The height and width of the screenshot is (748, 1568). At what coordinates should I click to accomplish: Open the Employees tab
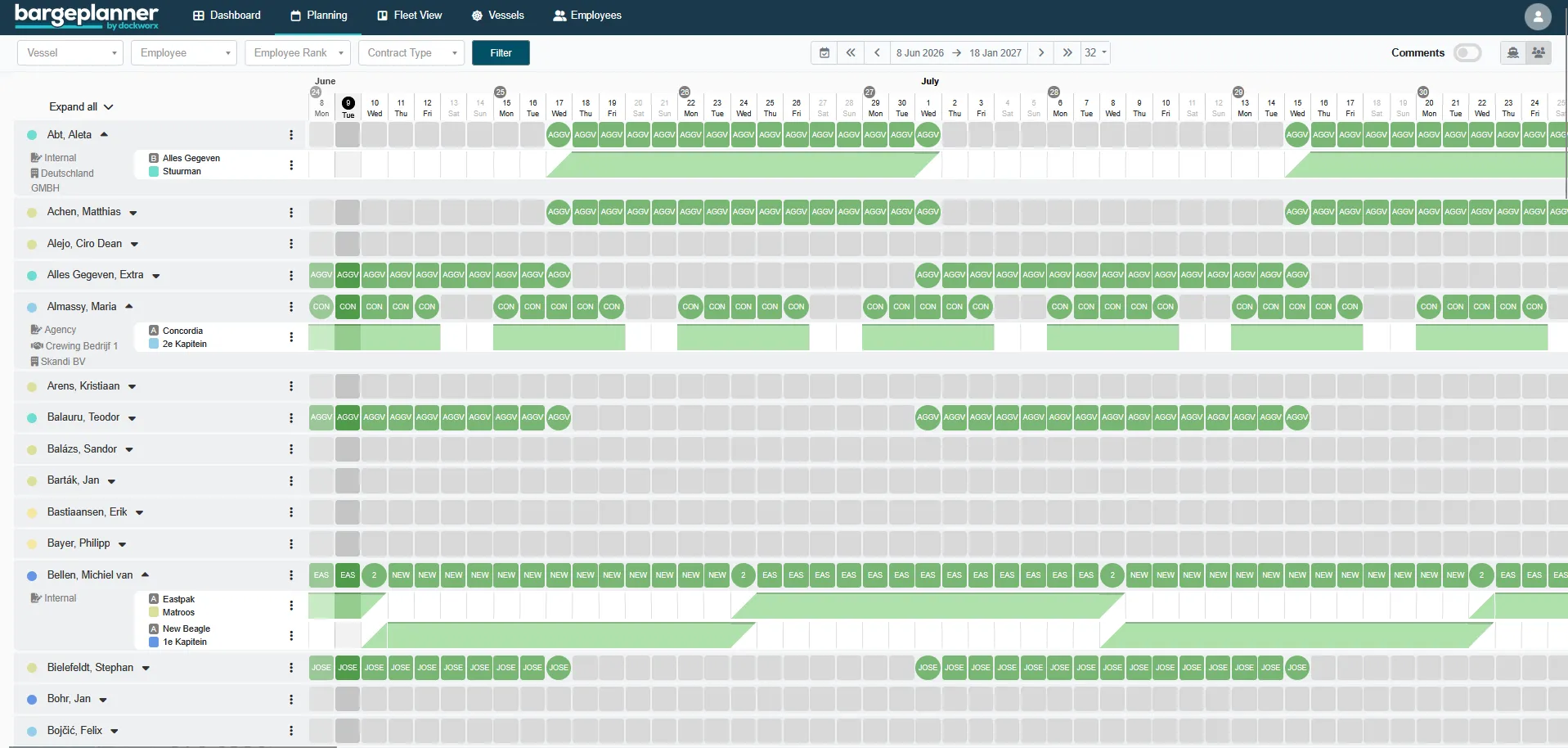tap(587, 16)
